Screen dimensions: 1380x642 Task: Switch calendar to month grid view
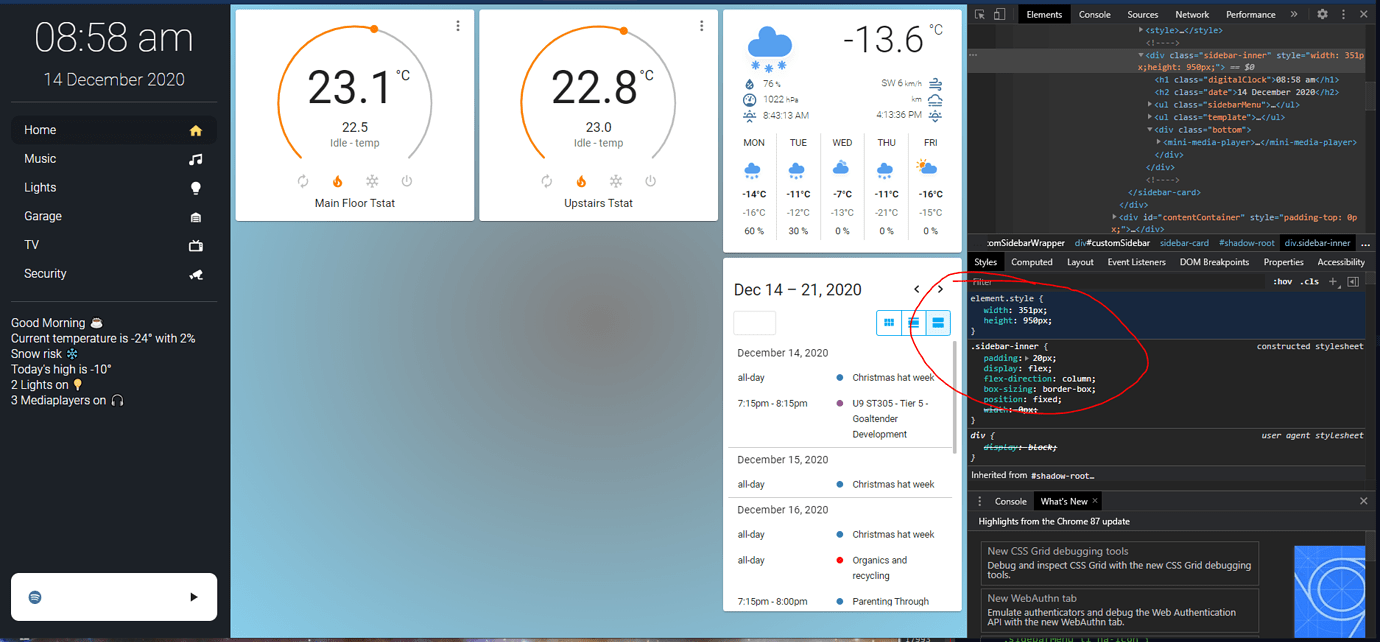(x=888, y=323)
